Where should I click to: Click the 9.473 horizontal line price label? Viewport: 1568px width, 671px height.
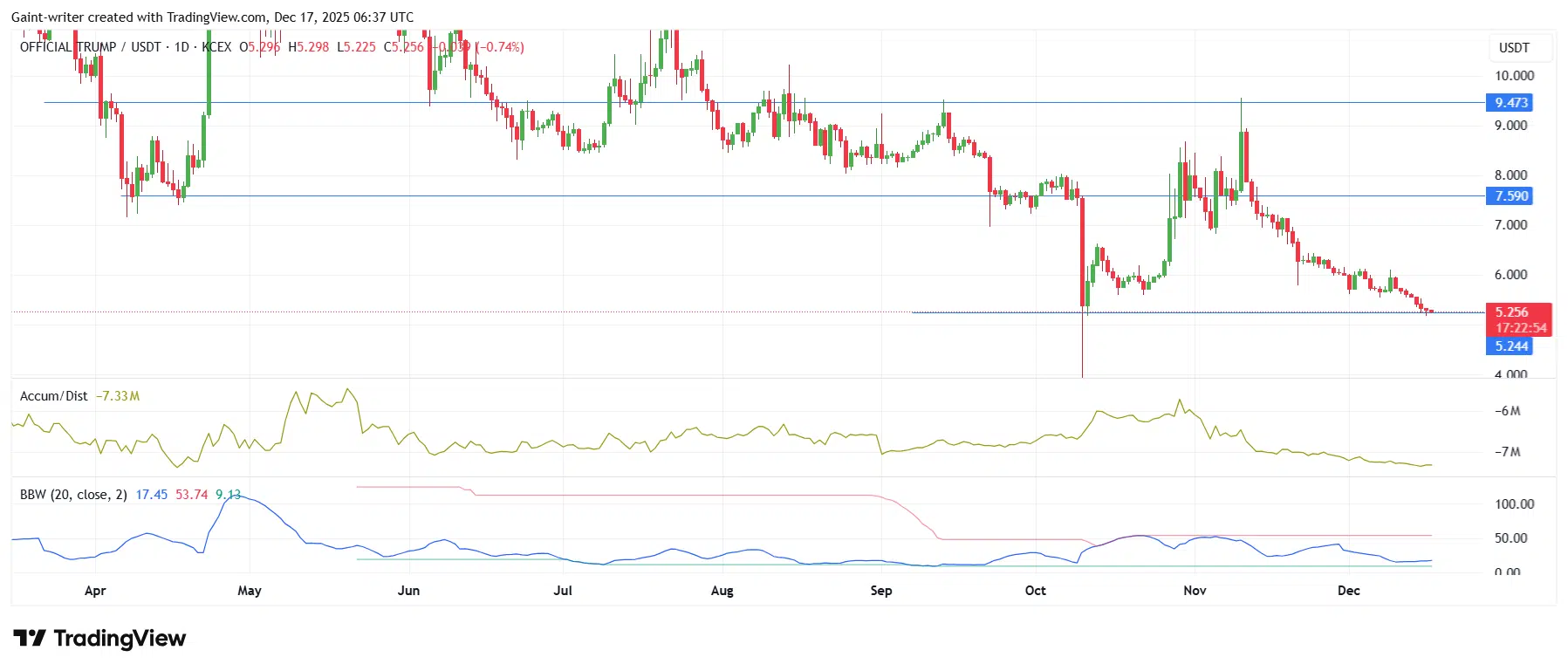(x=1510, y=103)
